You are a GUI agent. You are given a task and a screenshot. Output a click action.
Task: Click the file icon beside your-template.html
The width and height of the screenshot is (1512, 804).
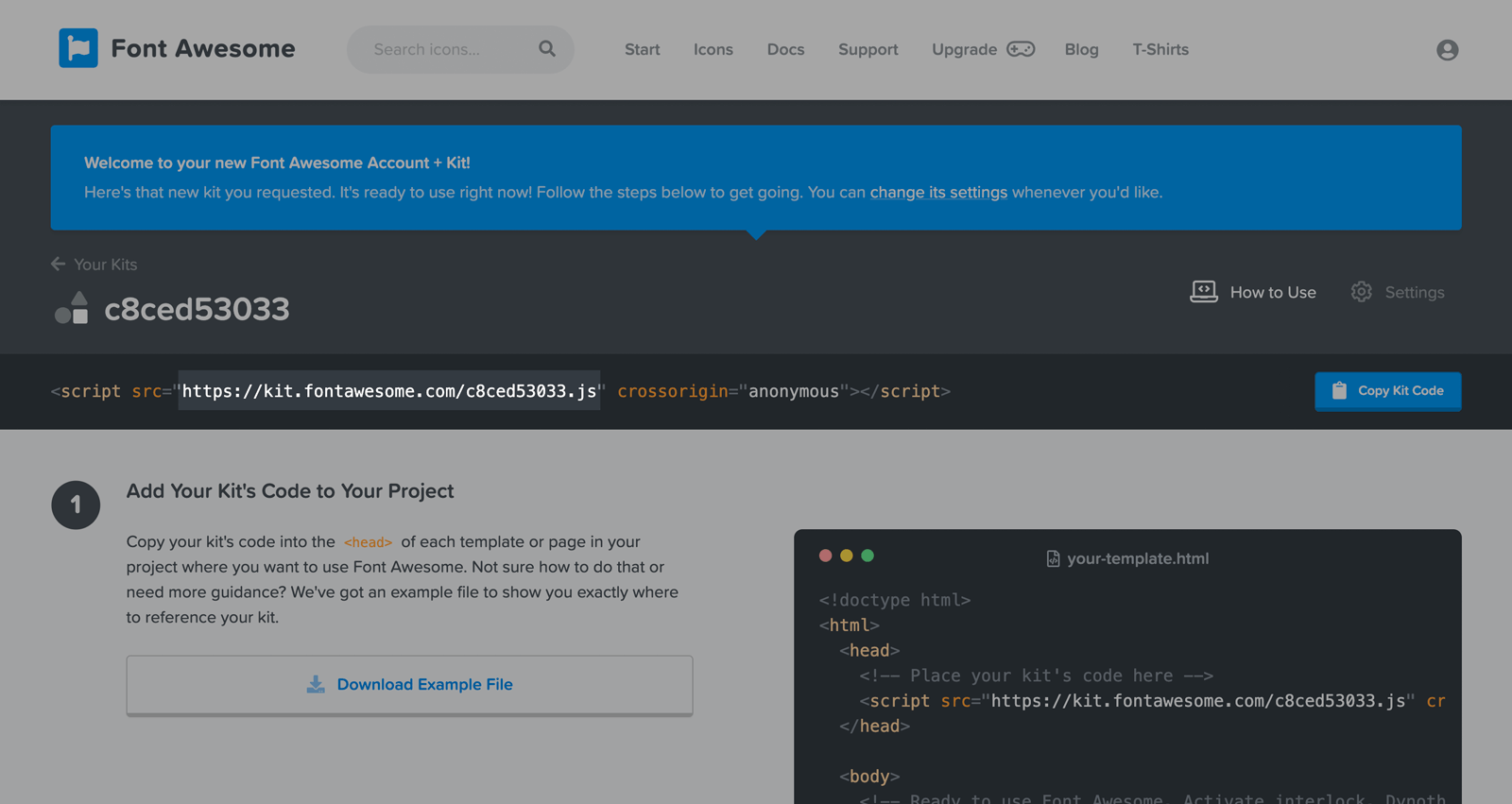1053,558
